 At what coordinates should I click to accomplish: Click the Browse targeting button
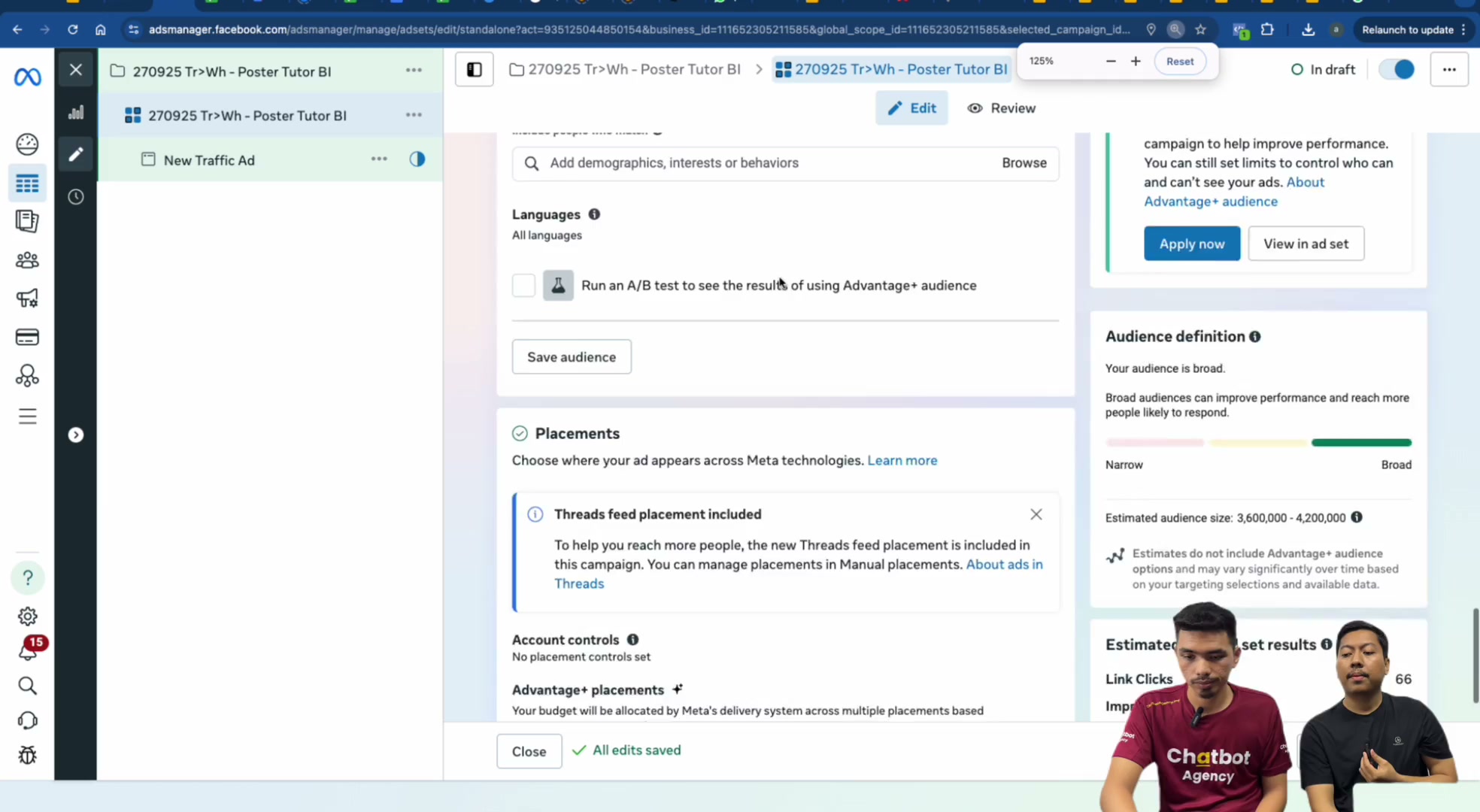tap(1024, 163)
